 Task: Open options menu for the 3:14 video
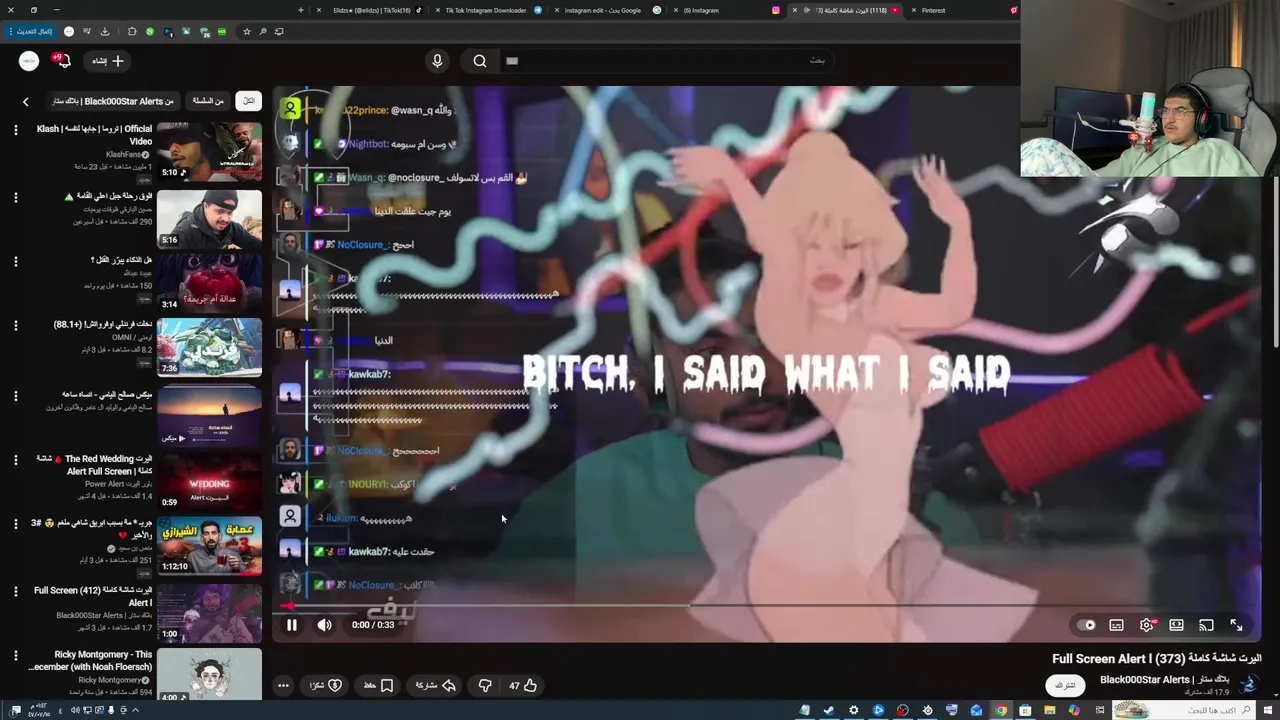coord(16,262)
